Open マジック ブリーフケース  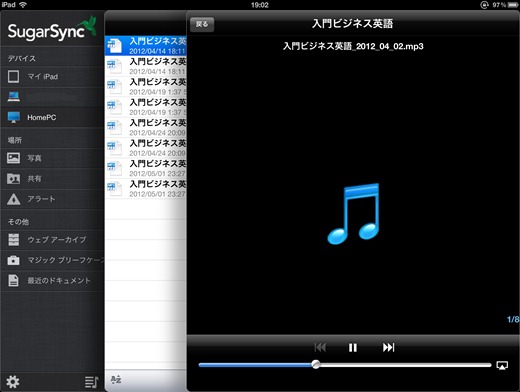click(52, 260)
